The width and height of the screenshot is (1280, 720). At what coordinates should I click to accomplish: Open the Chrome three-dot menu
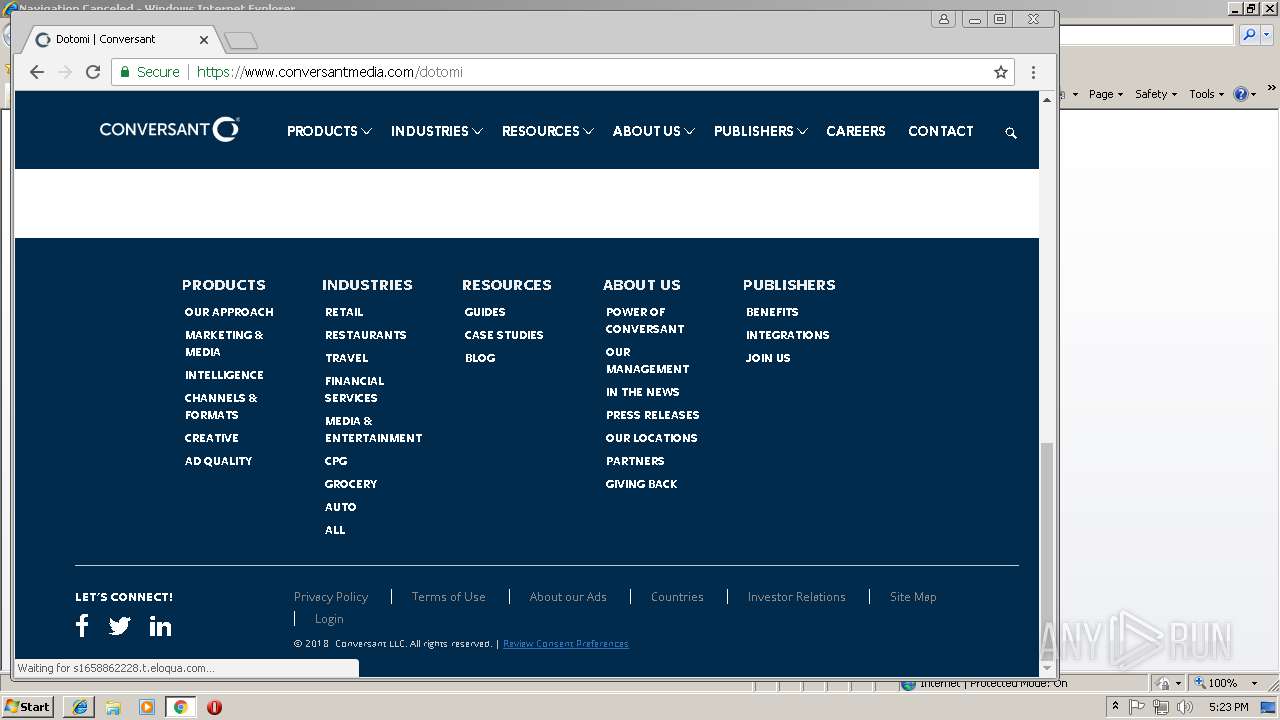point(1033,72)
